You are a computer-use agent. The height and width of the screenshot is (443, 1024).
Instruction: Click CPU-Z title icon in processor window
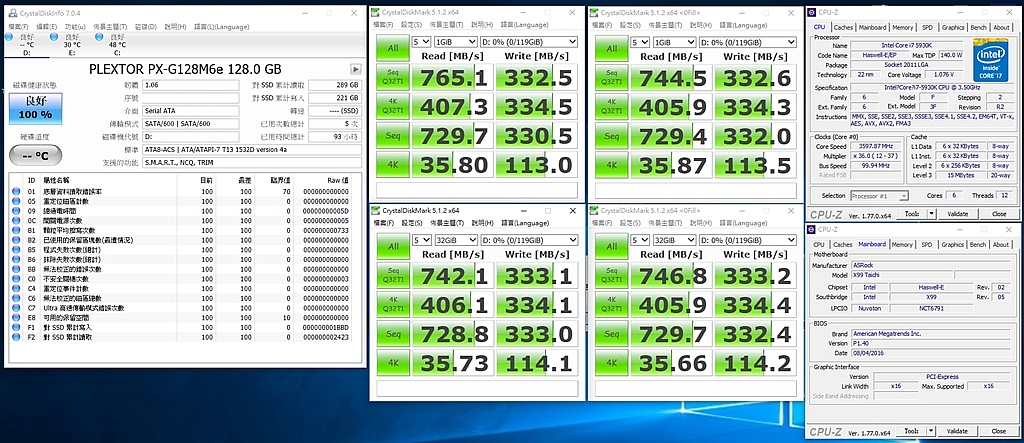pyautogui.click(x=813, y=12)
